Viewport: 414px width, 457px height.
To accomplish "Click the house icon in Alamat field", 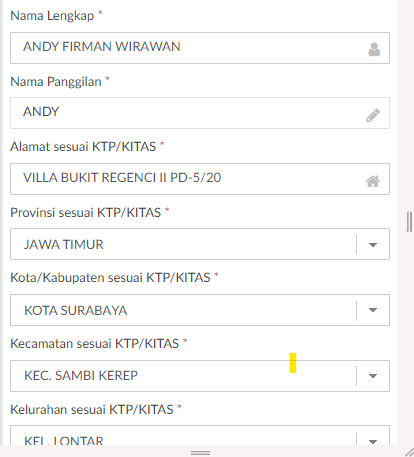I will point(373,181).
